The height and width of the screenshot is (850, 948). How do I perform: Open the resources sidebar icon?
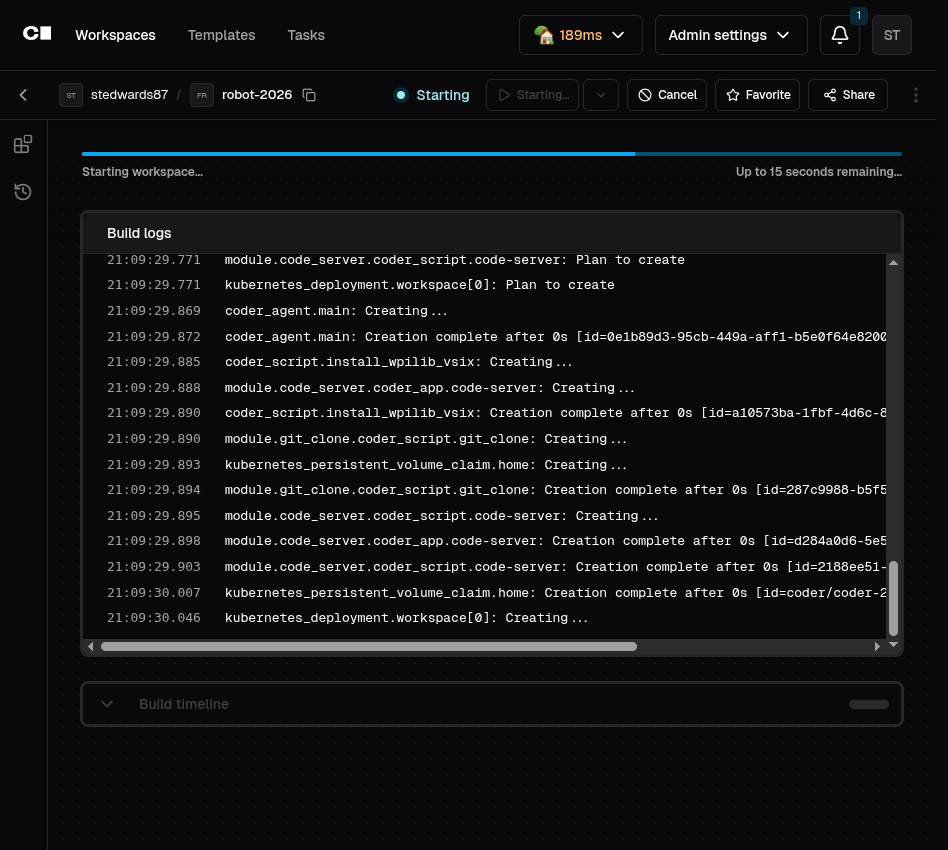[23, 144]
